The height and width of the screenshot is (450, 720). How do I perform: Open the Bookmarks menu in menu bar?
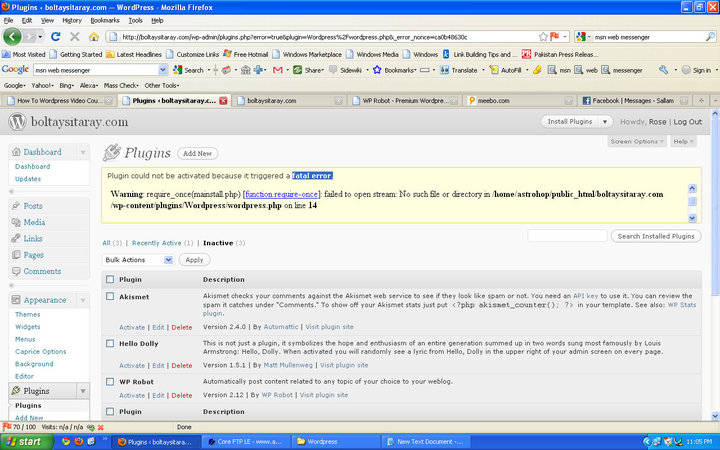point(104,20)
